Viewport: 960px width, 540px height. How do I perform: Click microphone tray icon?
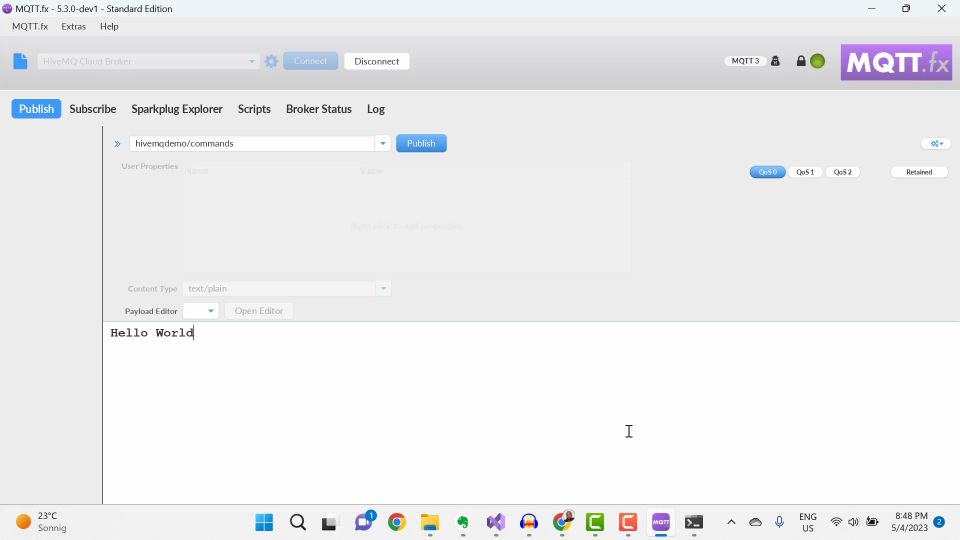[779, 522]
